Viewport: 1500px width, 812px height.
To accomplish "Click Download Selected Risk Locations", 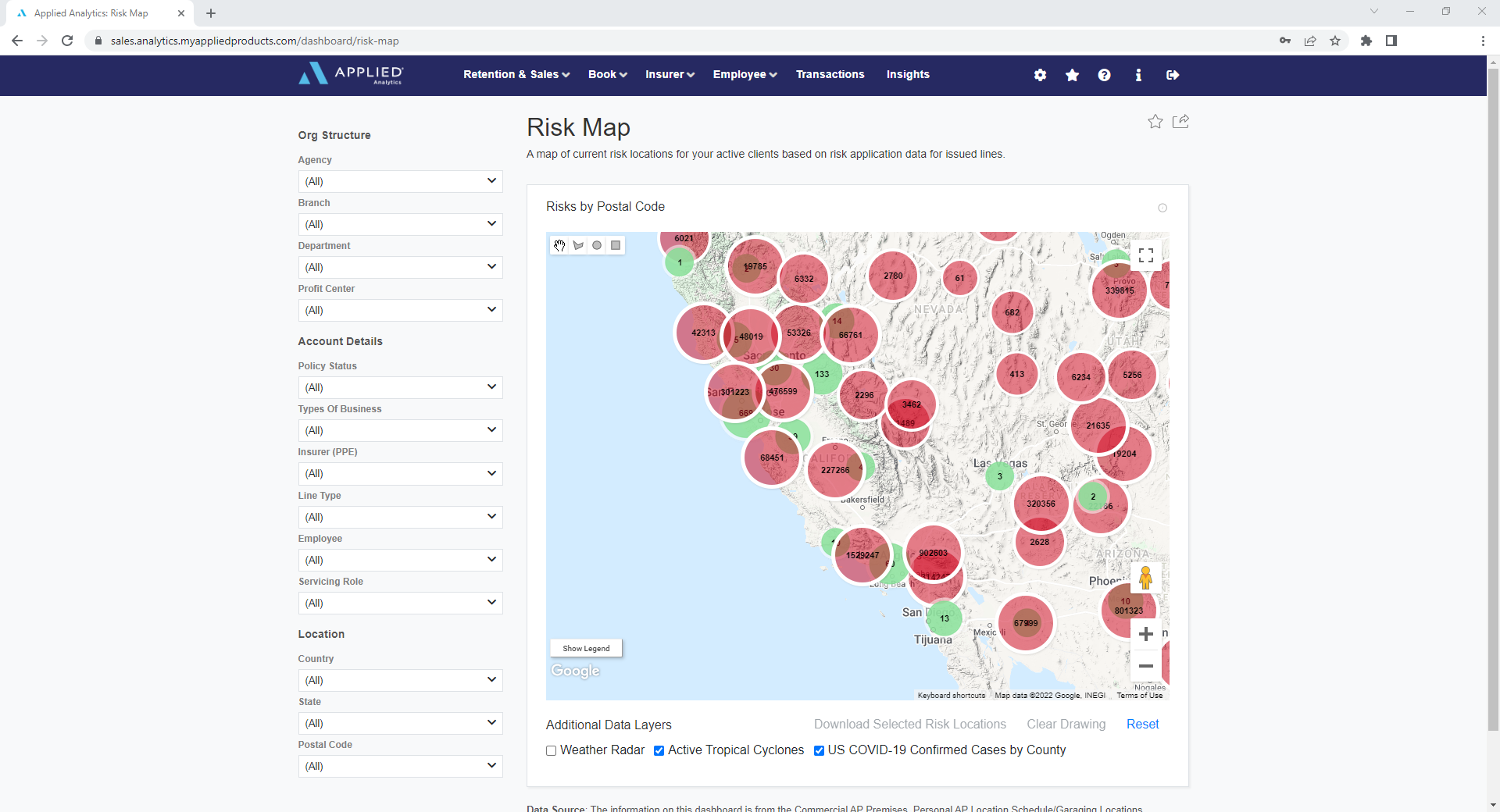I will (910, 725).
